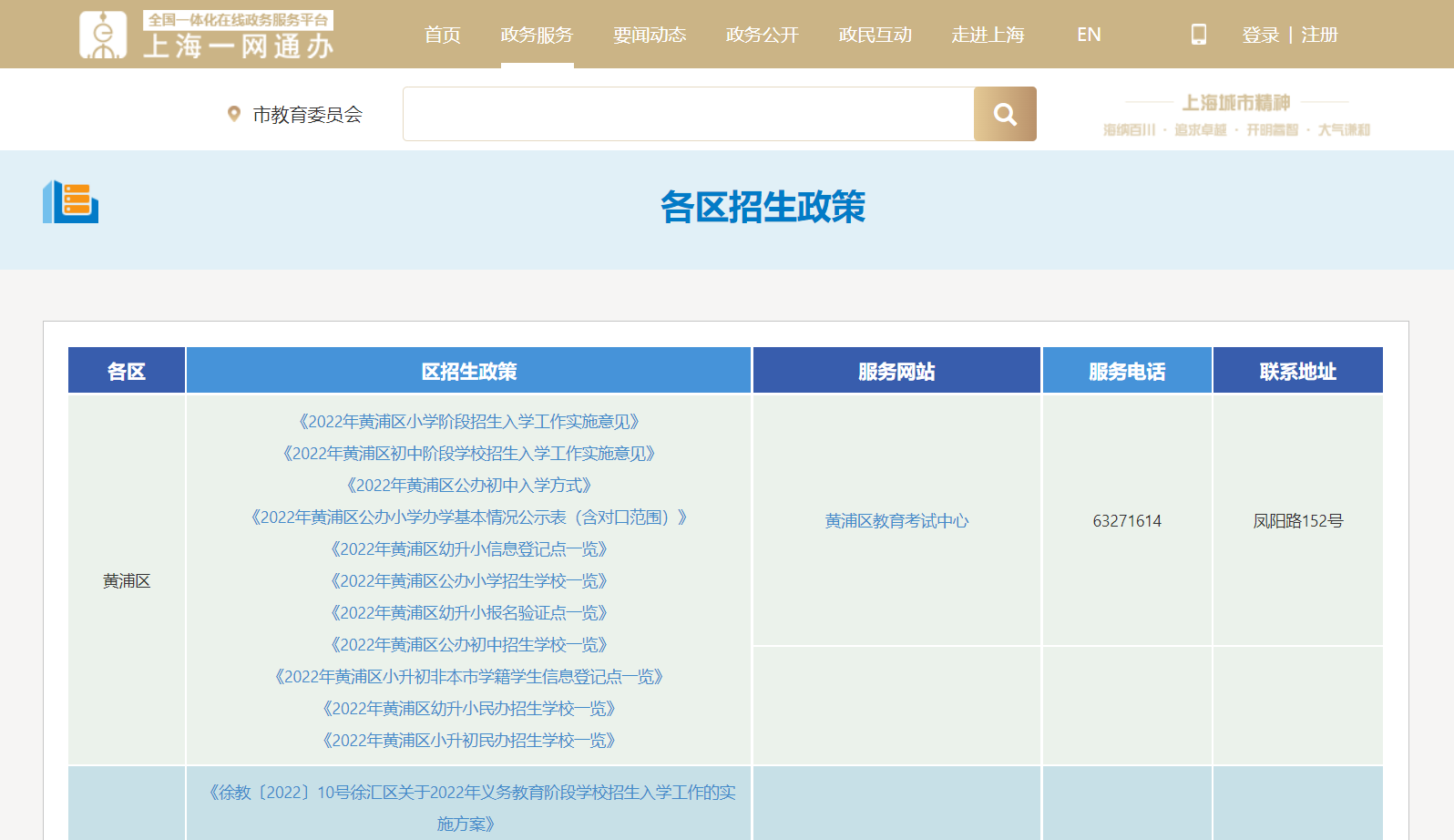The width and height of the screenshot is (1454, 840).
Task: Click the search magnifier button
Action: (x=1005, y=114)
